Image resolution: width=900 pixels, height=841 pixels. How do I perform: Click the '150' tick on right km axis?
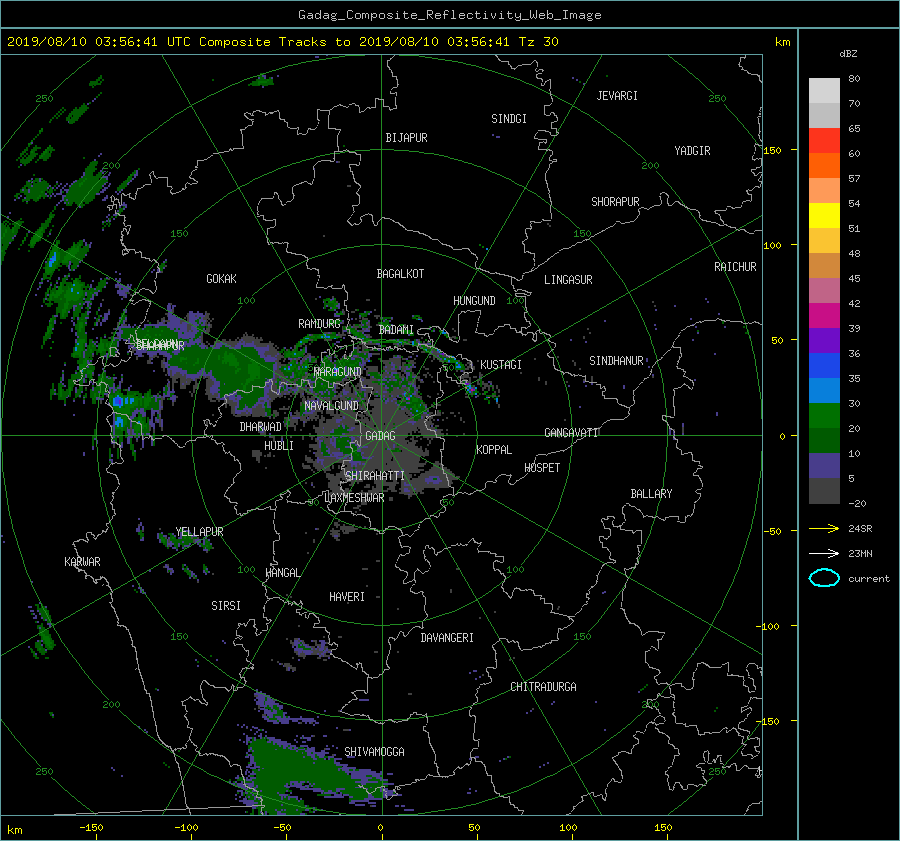(x=773, y=150)
